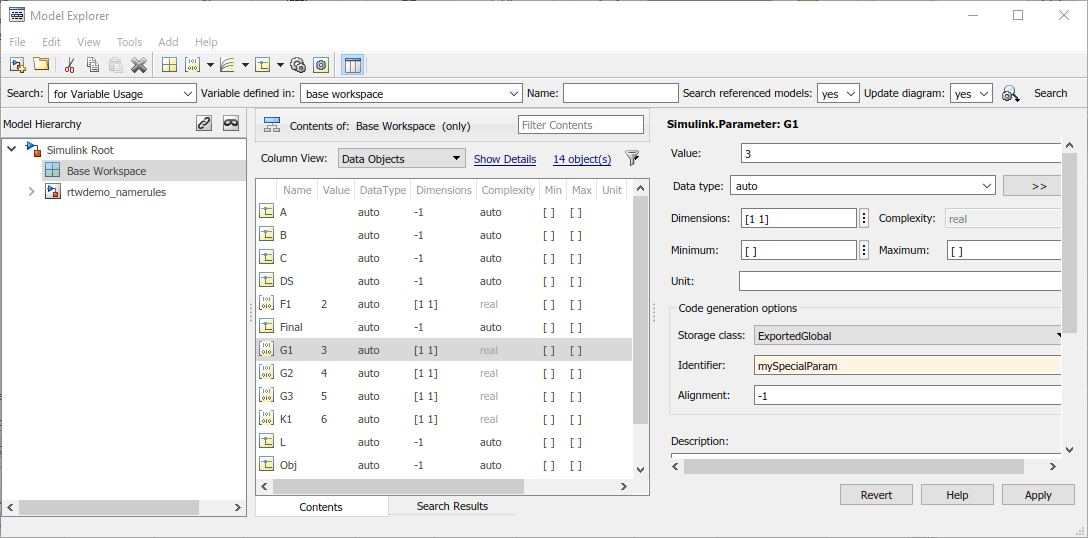This screenshot has height=538, width=1088.
Task: Open the Tools menu
Action: click(129, 42)
